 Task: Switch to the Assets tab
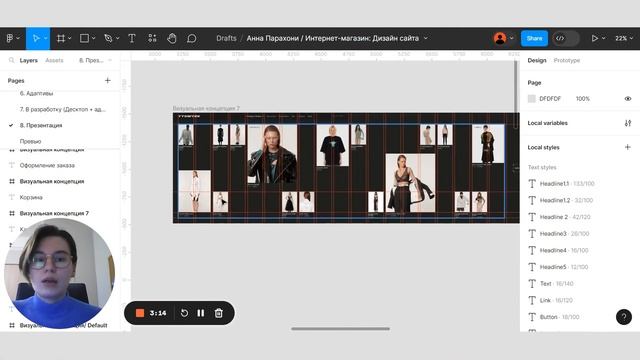pyautogui.click(x=54, y=60)
